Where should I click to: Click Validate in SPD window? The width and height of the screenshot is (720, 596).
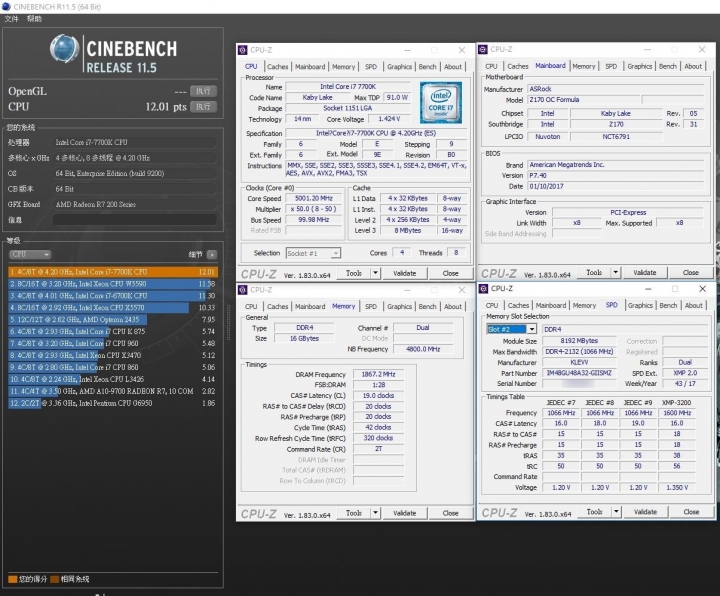[645, 512]
